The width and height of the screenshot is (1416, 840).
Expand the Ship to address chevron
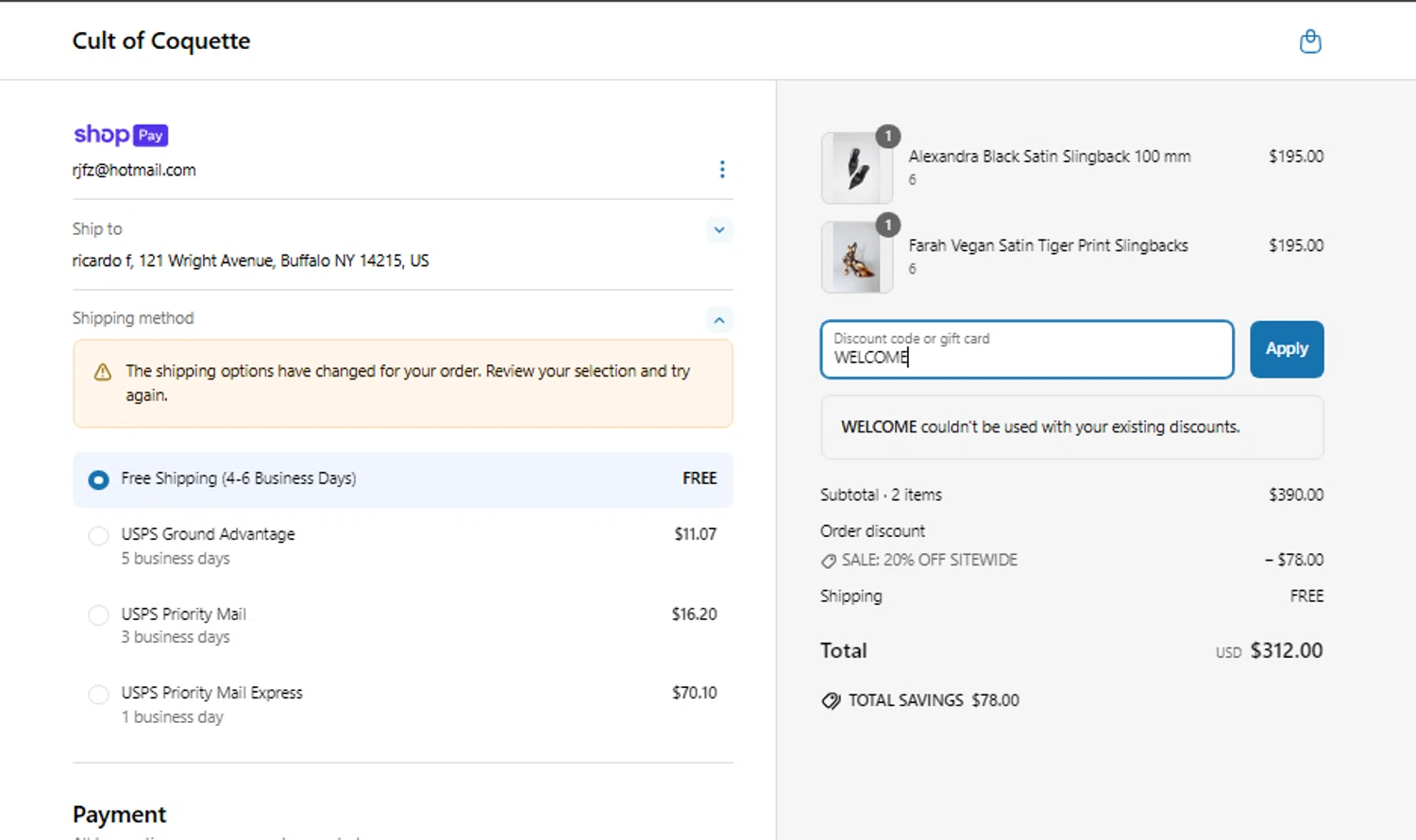(719, 230)
